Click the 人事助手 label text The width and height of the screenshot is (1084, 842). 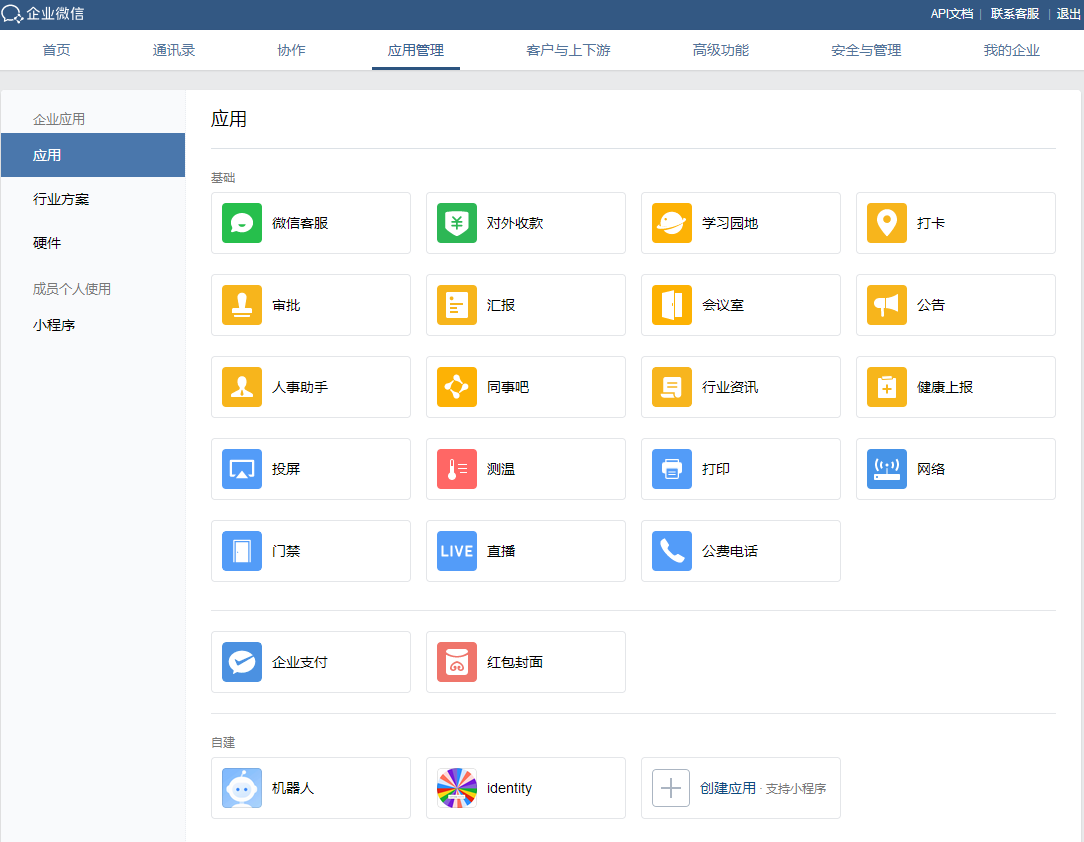click(x=300, y=387)
